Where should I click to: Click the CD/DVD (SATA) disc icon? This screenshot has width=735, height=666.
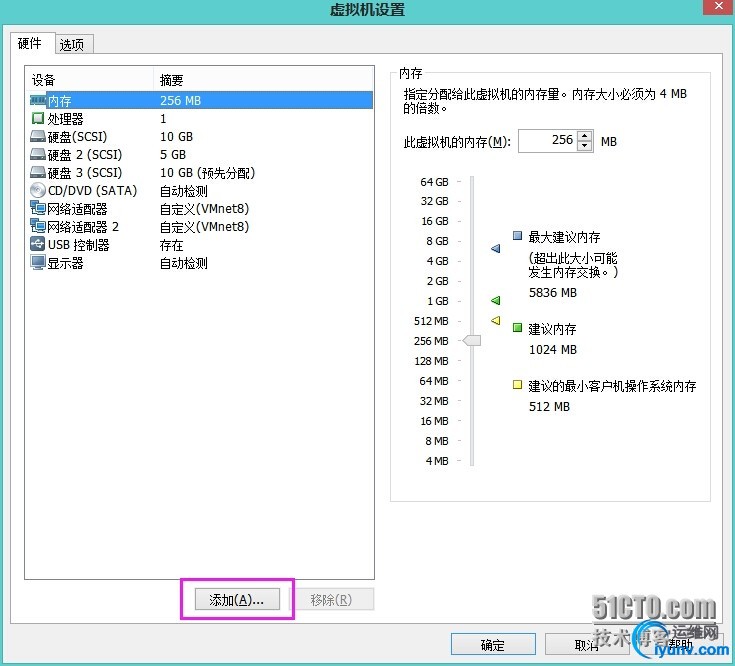tap(38, 190)
